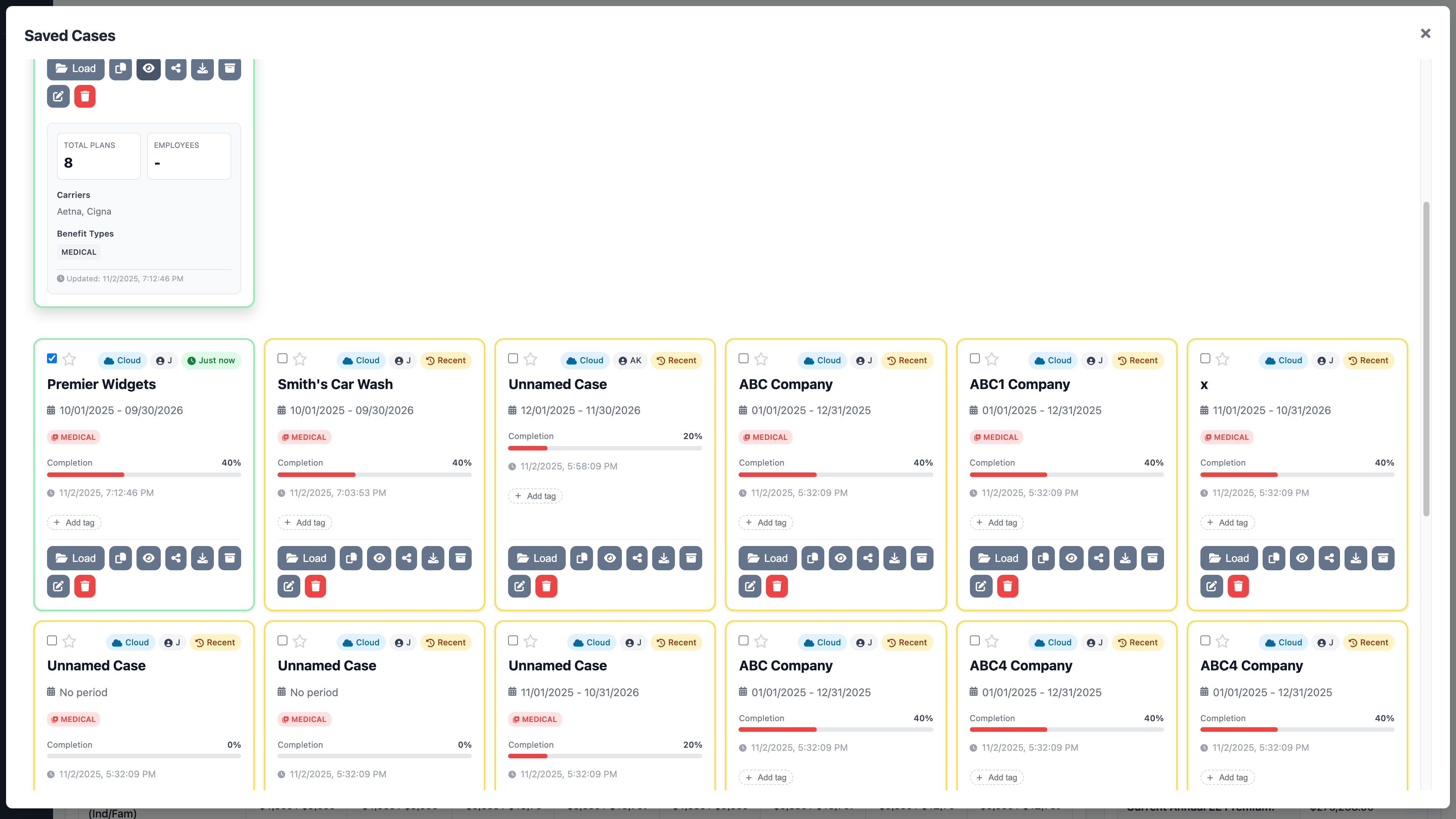
Task: Click the Recent badge on ABC Company
Action: point(907,360)
